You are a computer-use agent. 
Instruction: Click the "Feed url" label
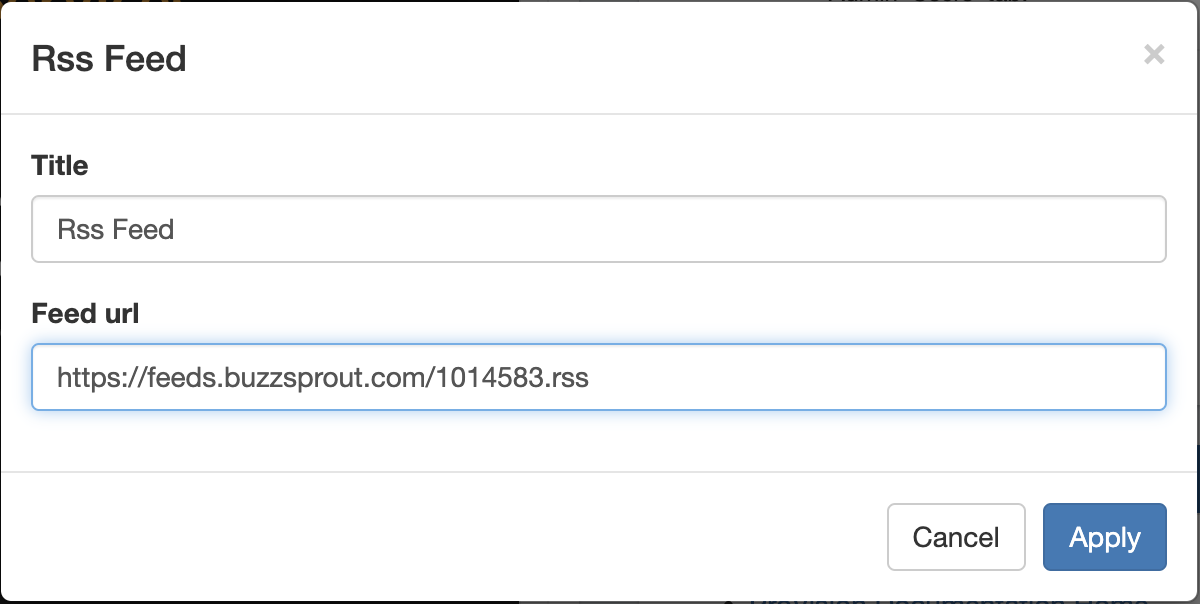click(85, 314)
